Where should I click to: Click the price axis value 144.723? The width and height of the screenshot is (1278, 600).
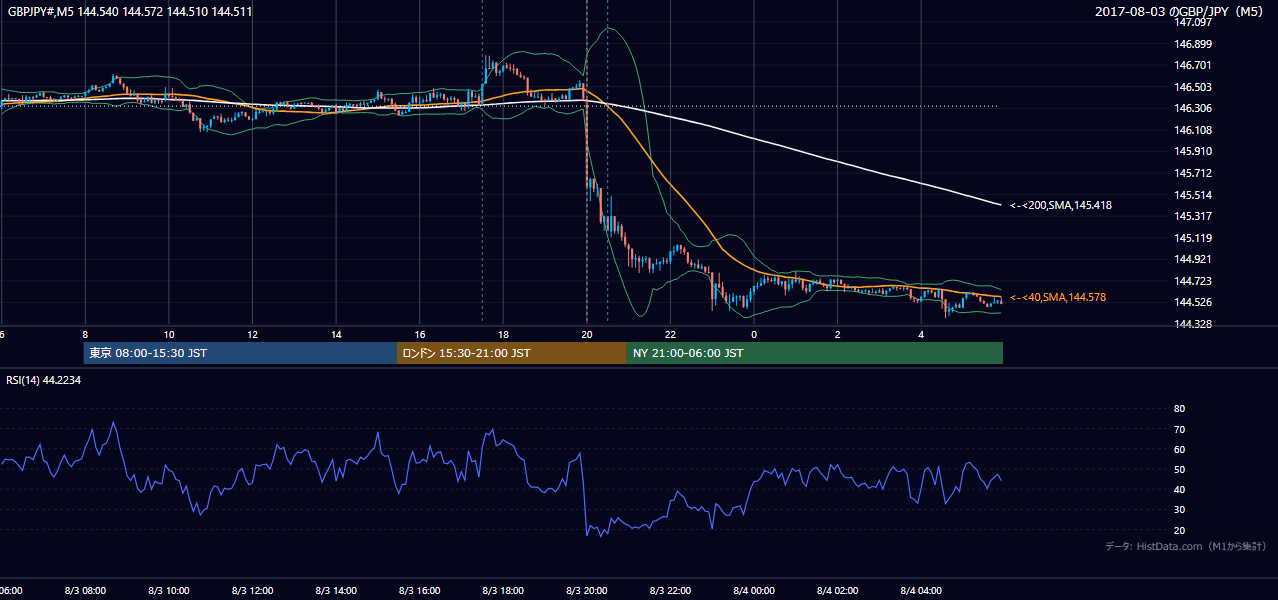pos(1193,281)
